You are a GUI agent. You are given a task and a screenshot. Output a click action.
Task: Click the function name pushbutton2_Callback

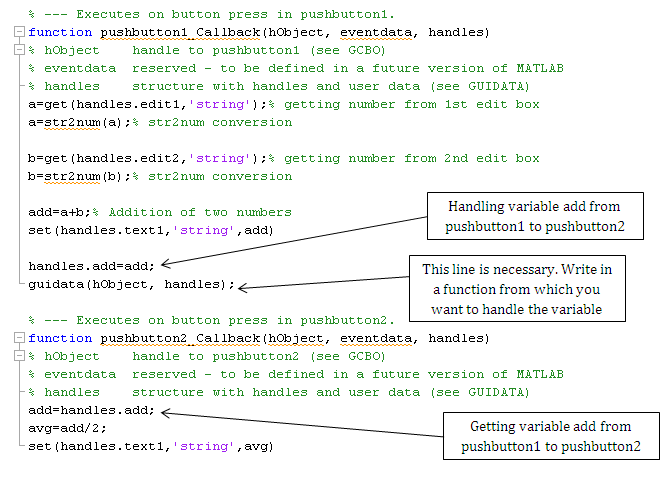click(x=180, y=338)
